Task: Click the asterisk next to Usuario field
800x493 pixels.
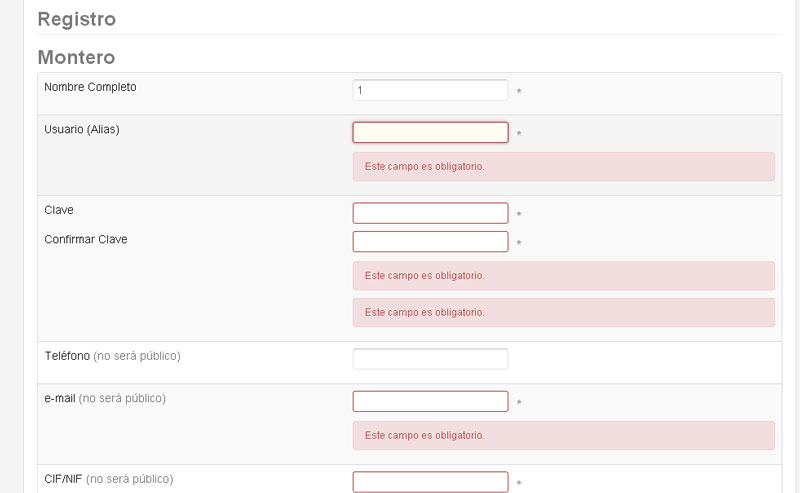Action: (519, 134)
